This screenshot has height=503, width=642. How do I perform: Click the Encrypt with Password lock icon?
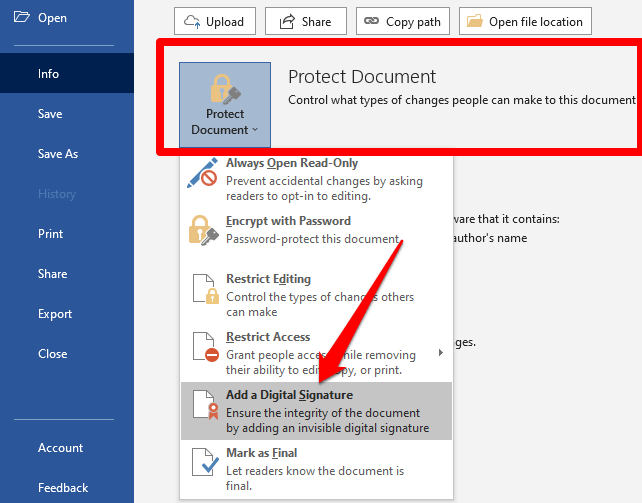point(203,231)
